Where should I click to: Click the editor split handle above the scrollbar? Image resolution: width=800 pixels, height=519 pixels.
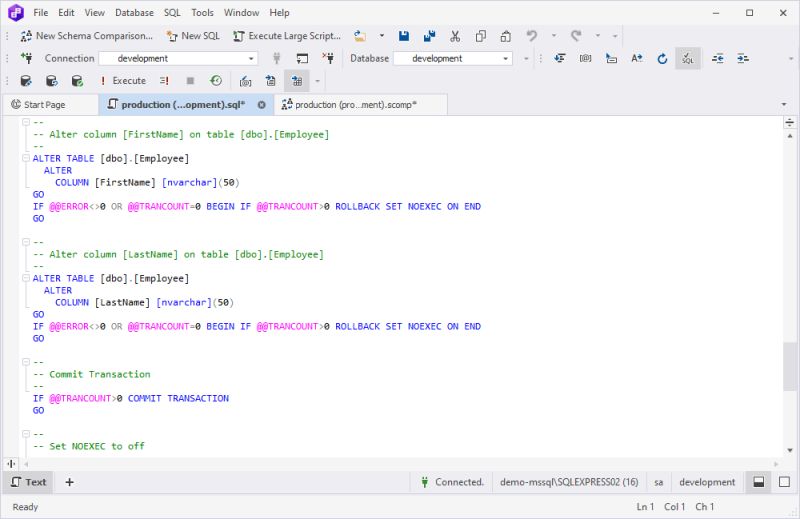[x=789, y=122]
